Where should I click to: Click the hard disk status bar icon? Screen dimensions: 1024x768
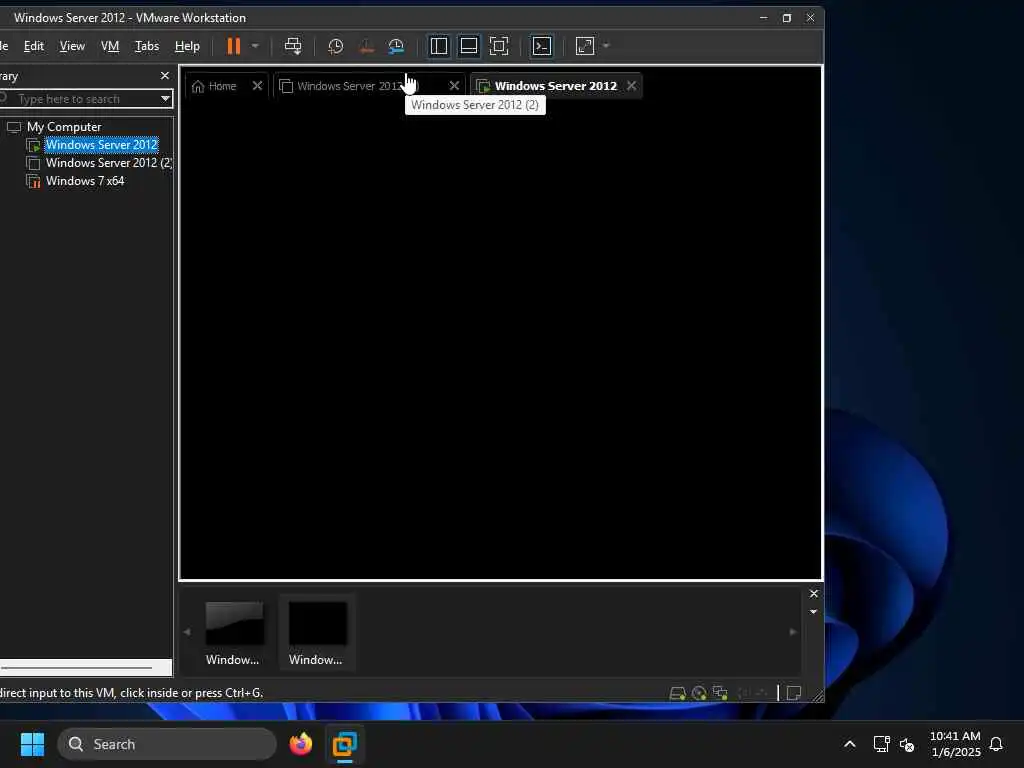click(x=677, y=693)
